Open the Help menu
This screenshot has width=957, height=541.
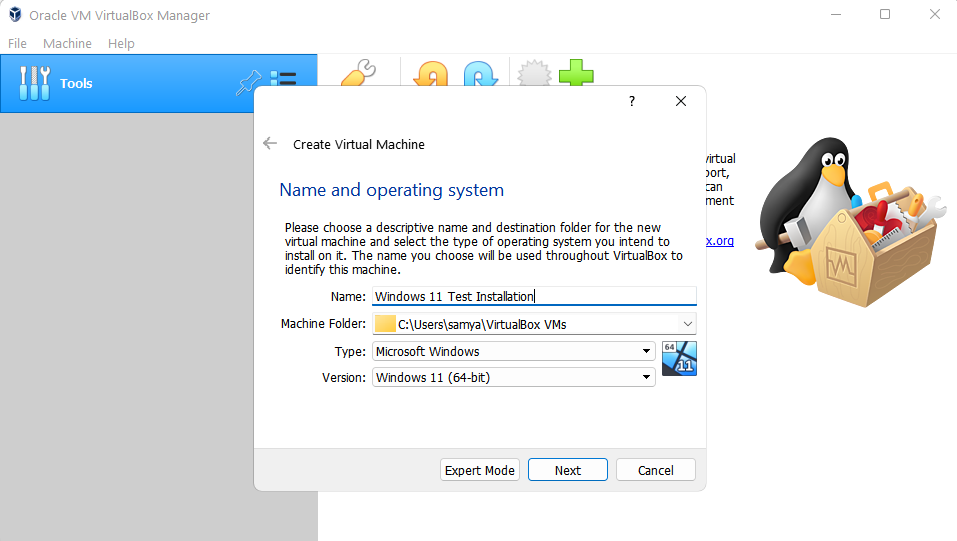(121, 43)
